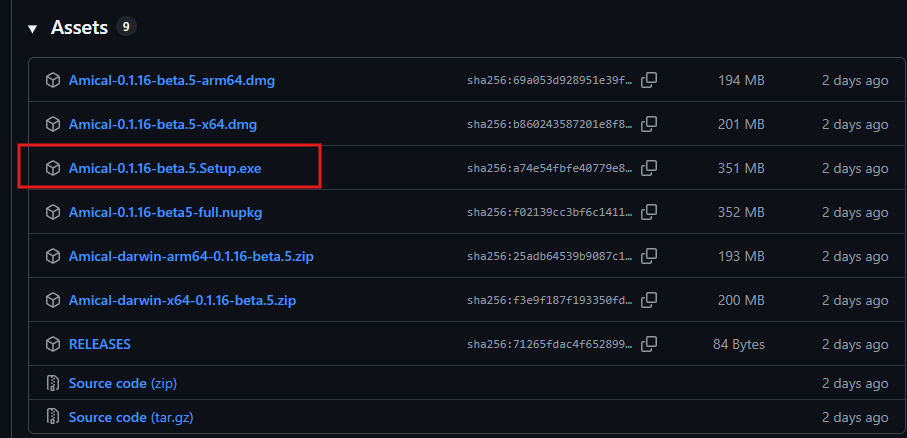Click zip file icon beside Source code (zip)

click(53, 383)
